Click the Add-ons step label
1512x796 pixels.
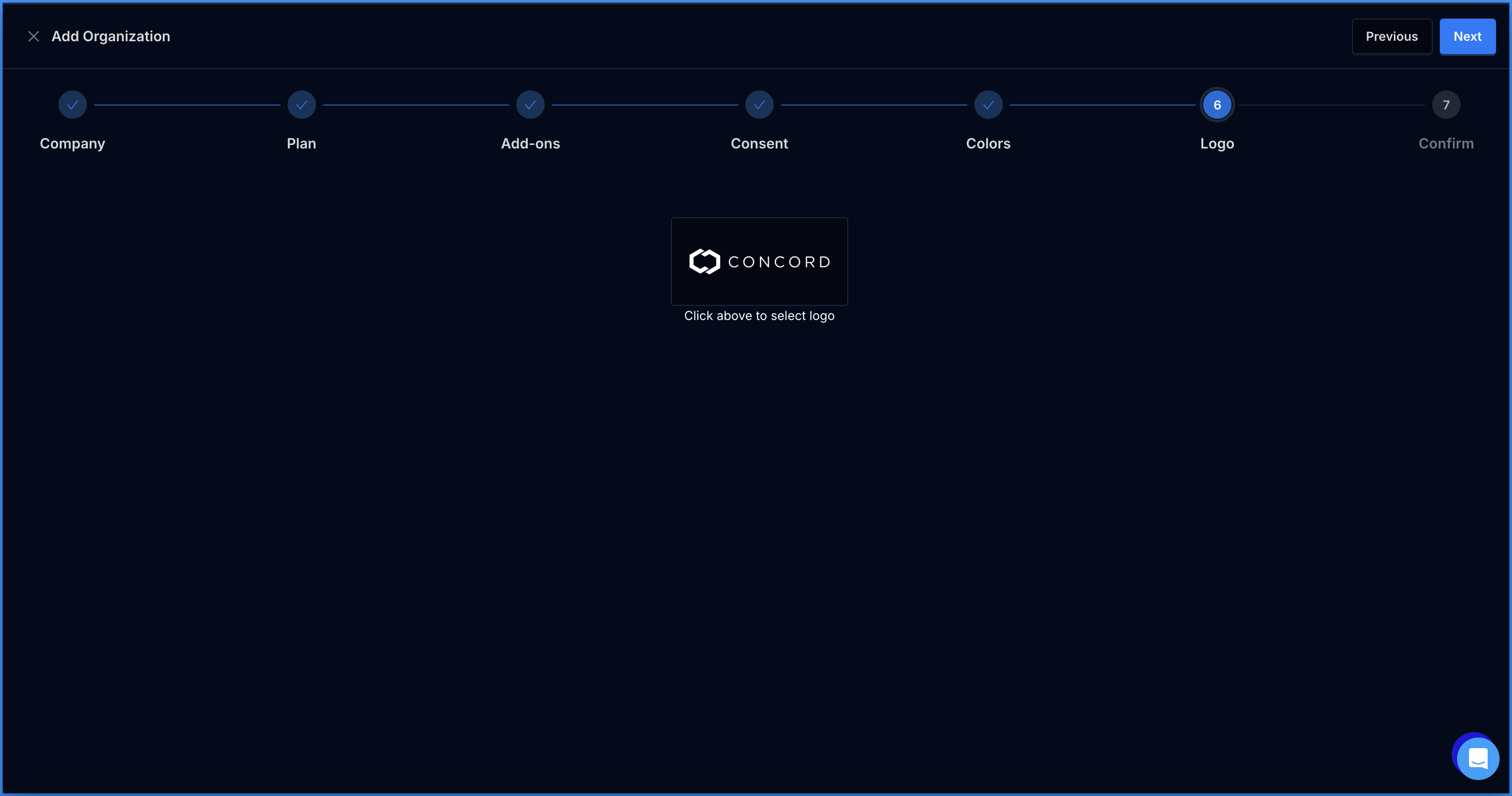530,144
